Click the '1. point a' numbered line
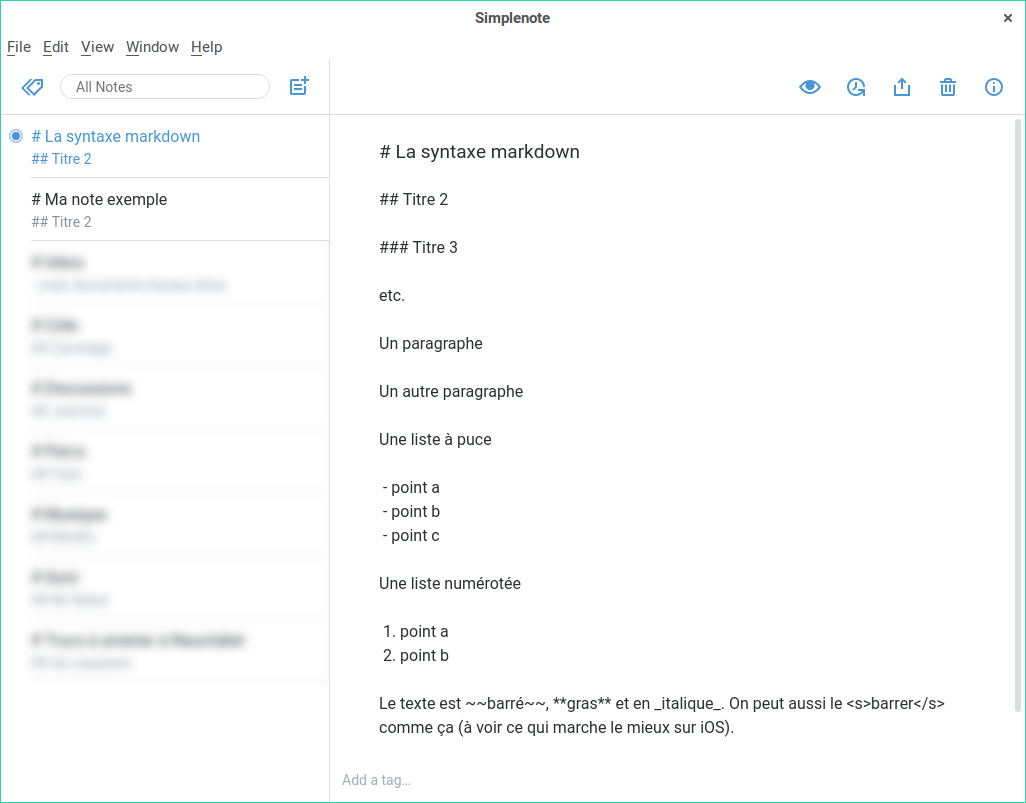 click(x=416, y=632)
